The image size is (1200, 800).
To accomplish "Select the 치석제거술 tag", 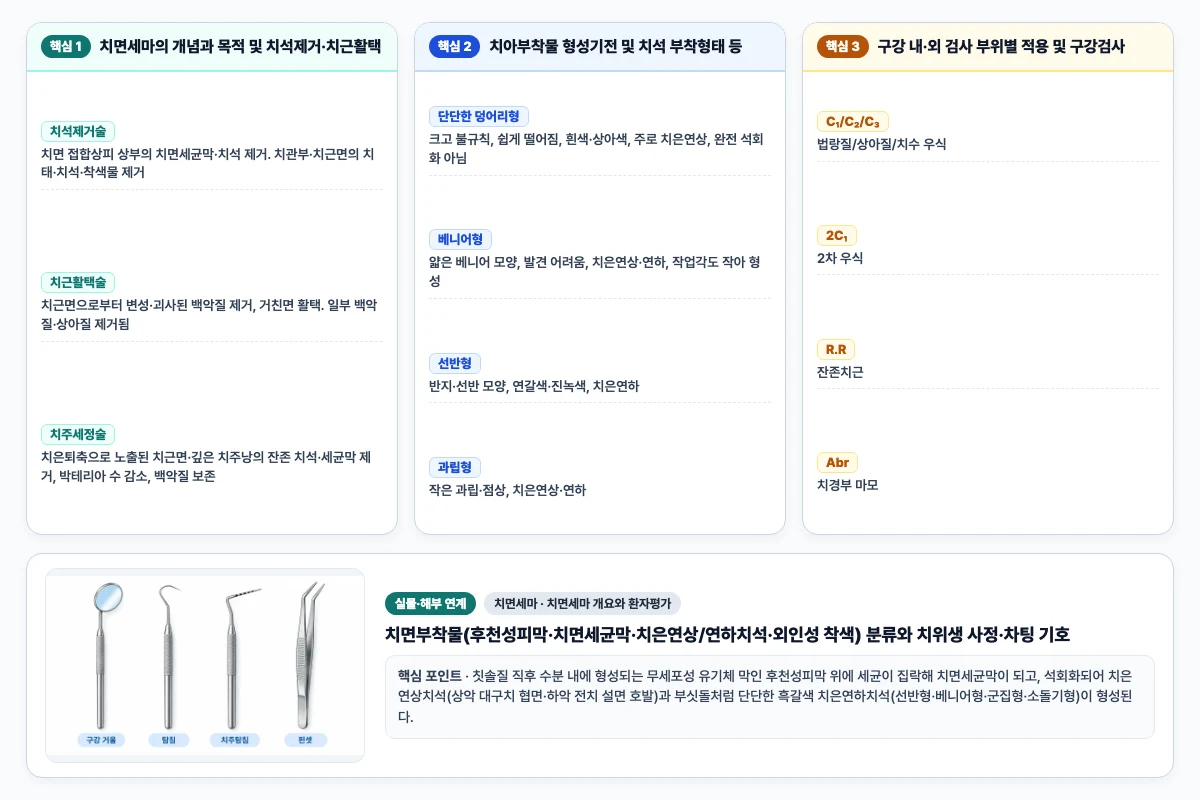I will tap(78, 131).
